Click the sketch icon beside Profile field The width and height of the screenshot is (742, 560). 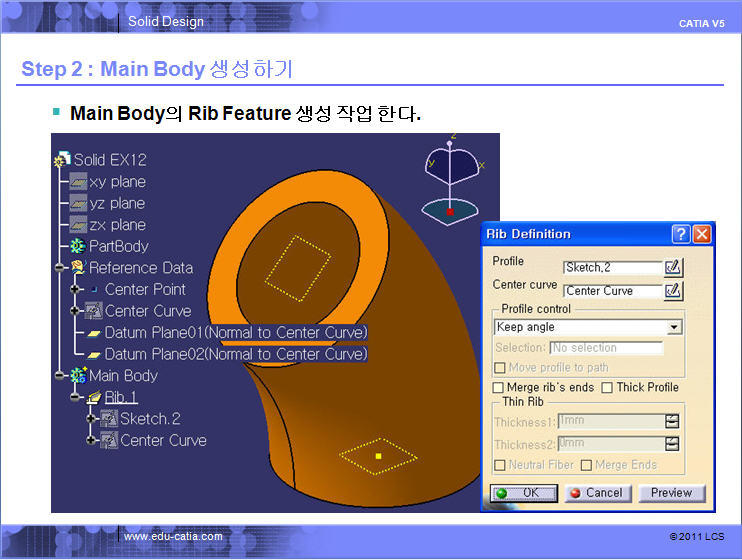tap(673, 266)
